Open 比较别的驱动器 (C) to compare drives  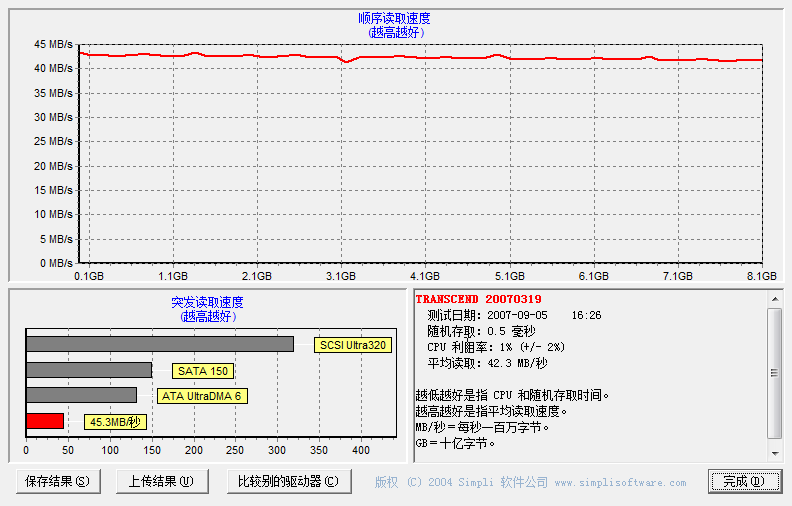[x=289, y=481]
